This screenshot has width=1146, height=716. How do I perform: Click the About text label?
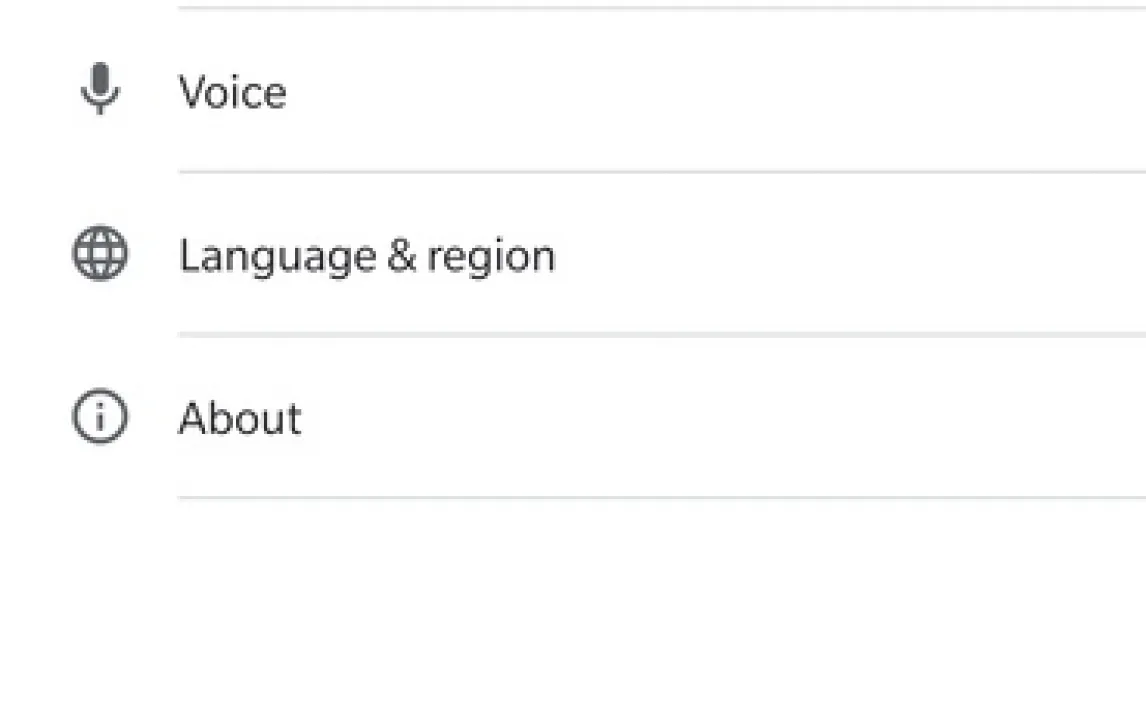pyautogui.click(x=239, y=418)
